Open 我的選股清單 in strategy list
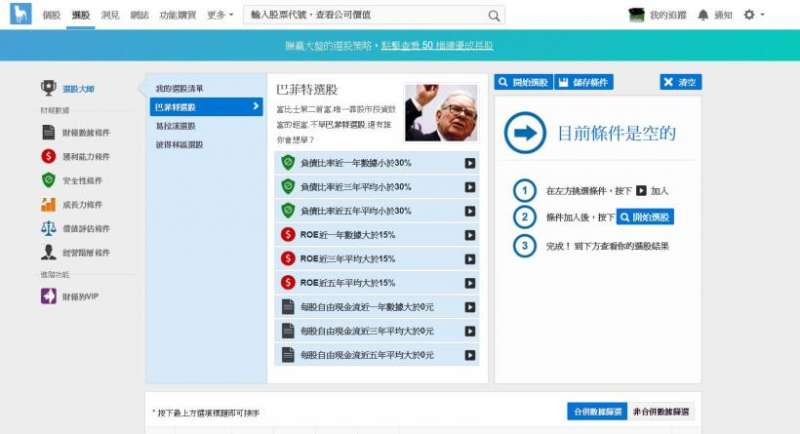The width and height of the screenshot is (800, 434). 180,88
